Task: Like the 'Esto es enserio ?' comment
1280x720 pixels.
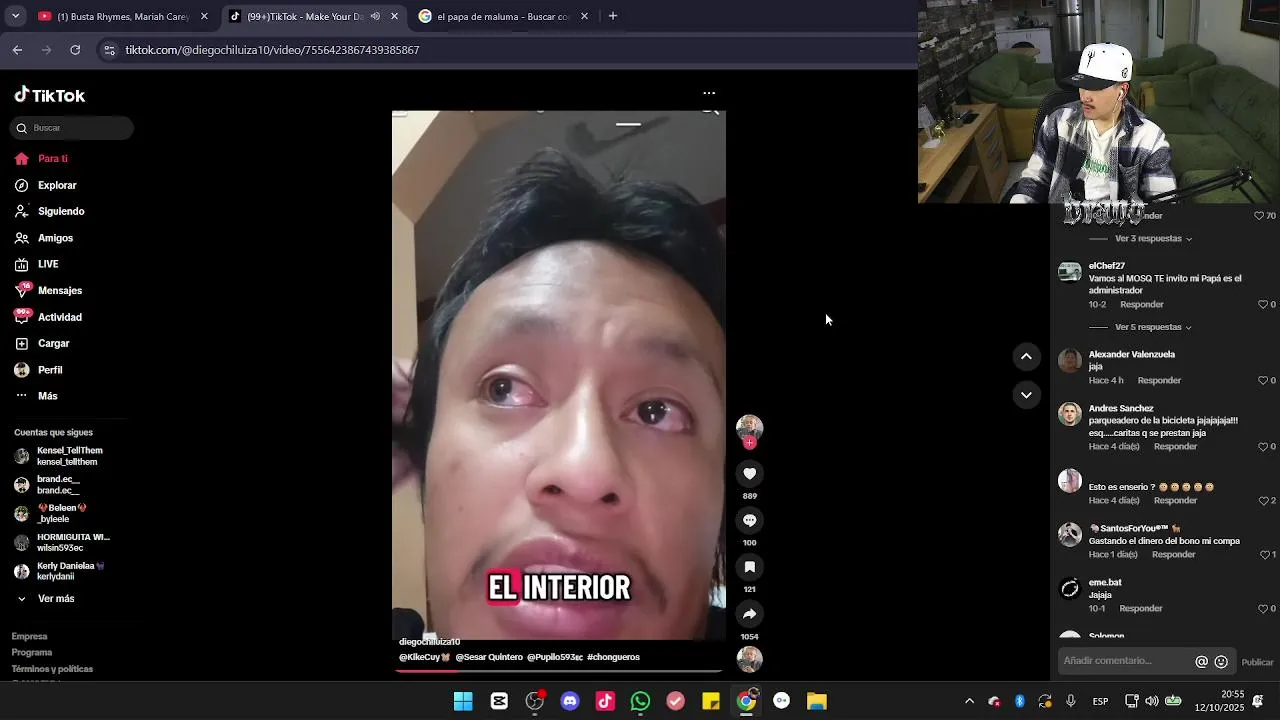Action: [x=1262, y=501]
